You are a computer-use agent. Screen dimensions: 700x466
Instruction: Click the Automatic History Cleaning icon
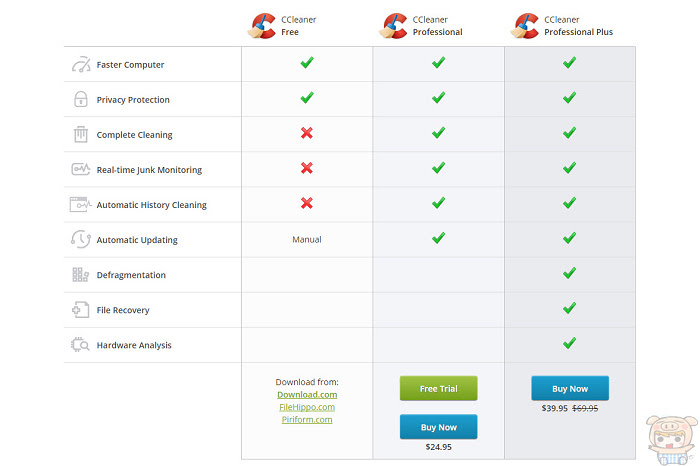coord(81,204)
